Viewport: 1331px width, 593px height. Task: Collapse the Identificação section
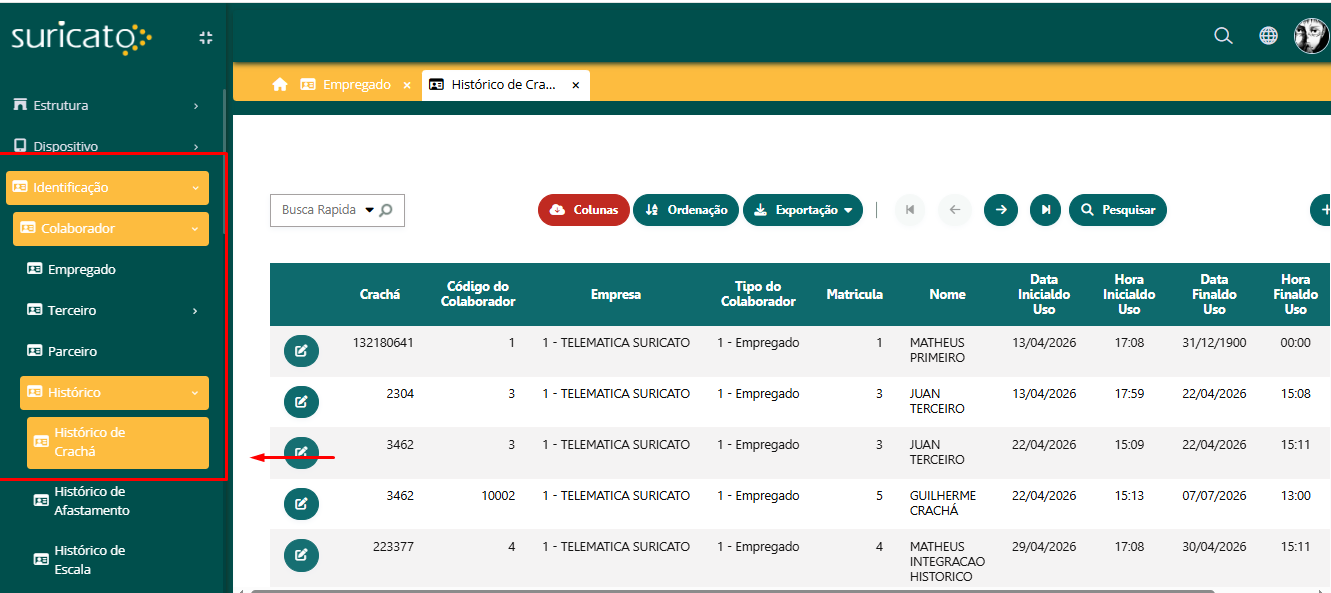coord(107,187)
